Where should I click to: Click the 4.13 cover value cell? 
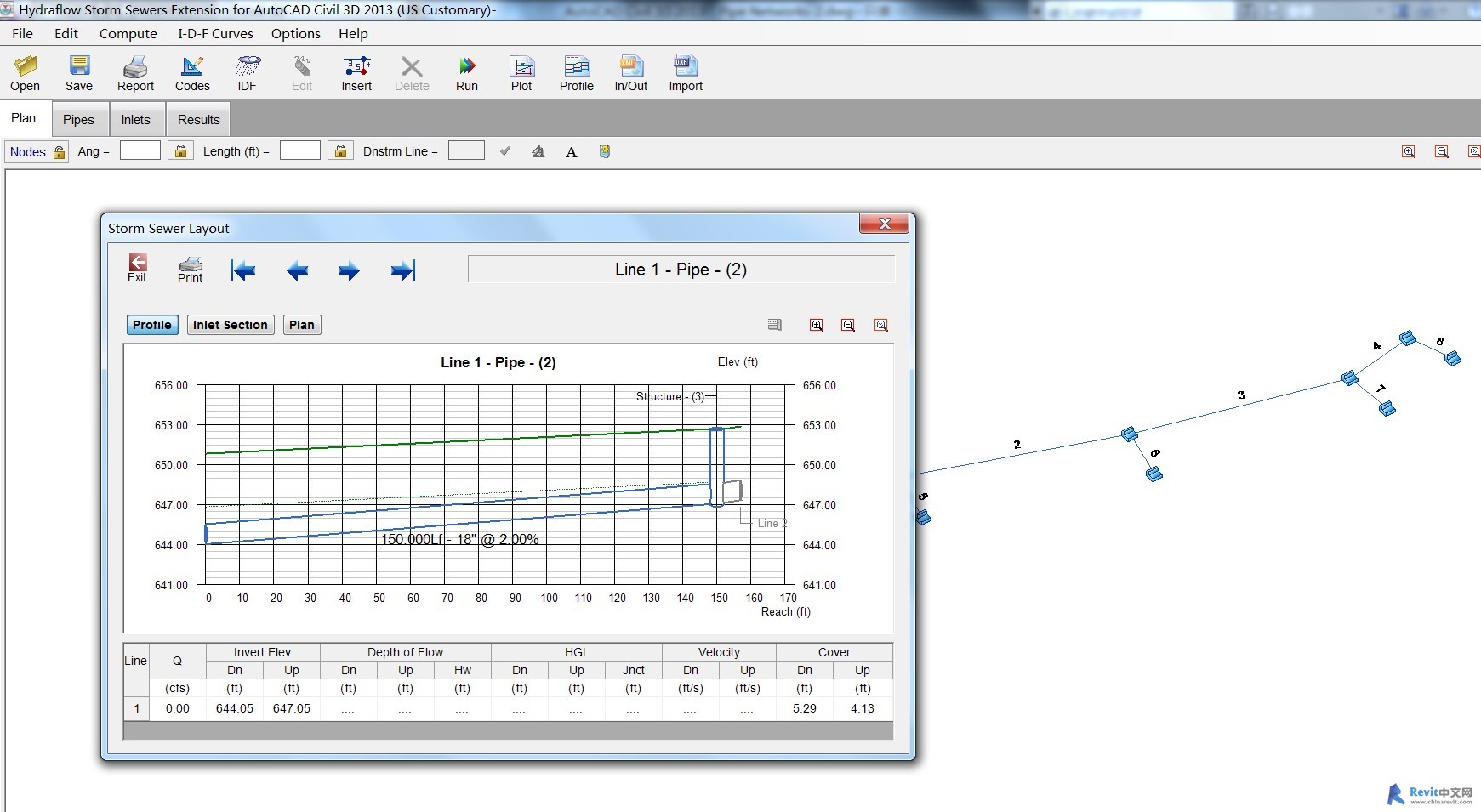point(863,708)
